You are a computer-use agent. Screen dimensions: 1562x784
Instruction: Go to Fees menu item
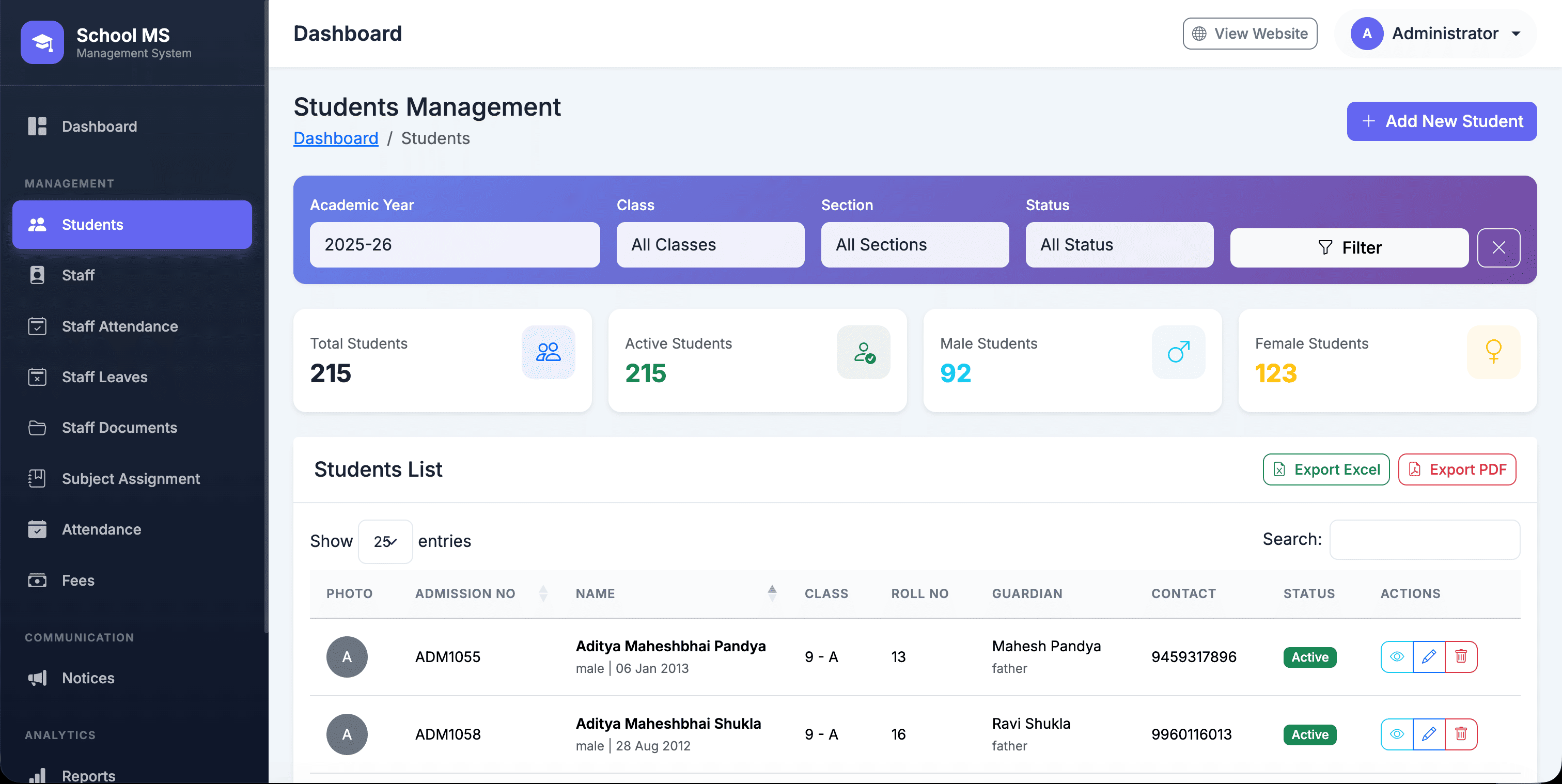coord(77,581)
